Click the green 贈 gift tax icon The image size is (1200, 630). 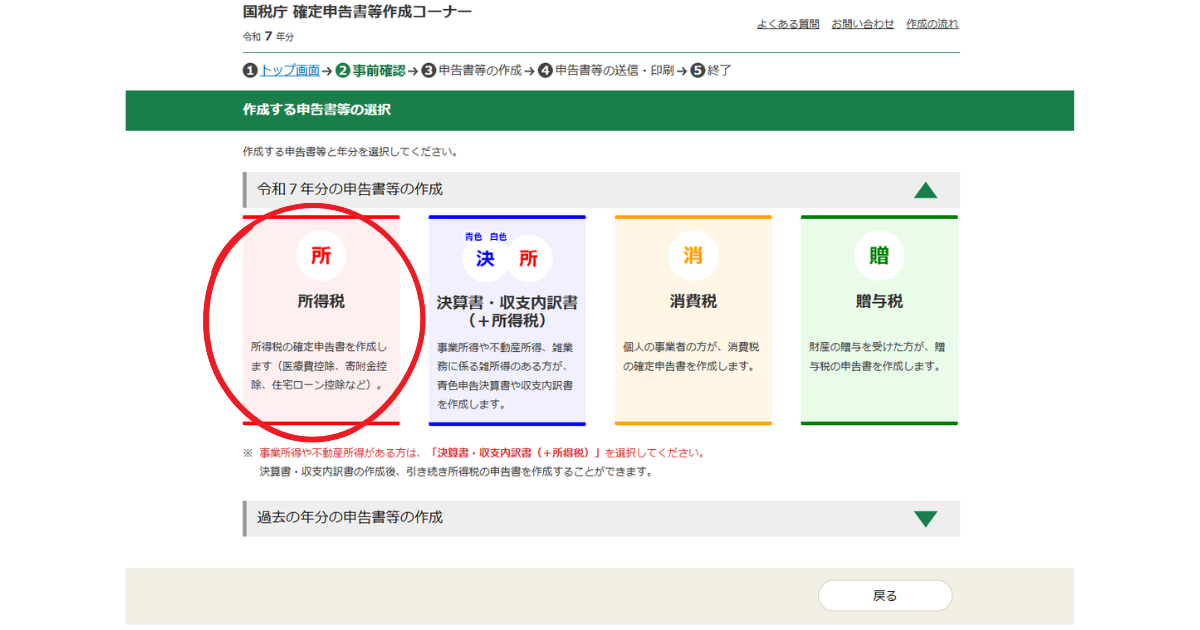(x=879, y=256)
